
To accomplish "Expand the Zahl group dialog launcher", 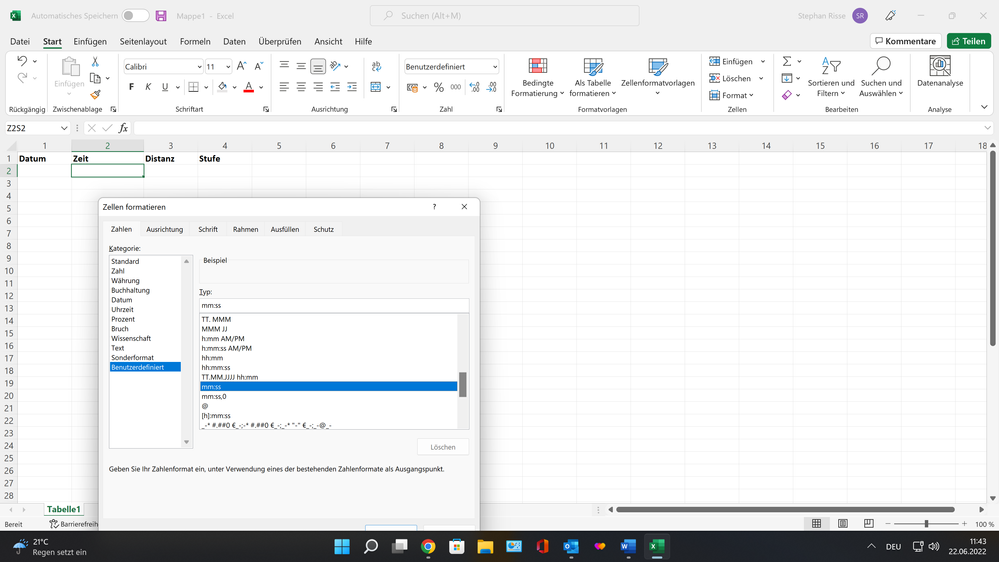I will (x=499, y=110).
